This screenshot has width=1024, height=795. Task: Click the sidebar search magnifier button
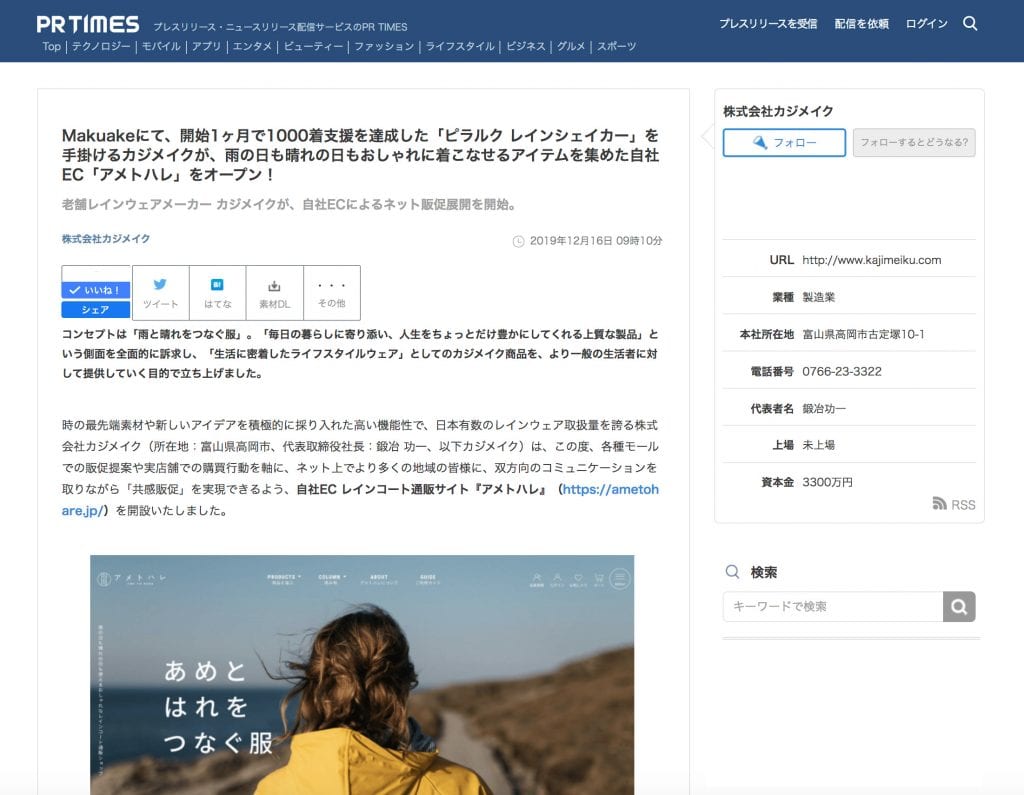(958, 606)
